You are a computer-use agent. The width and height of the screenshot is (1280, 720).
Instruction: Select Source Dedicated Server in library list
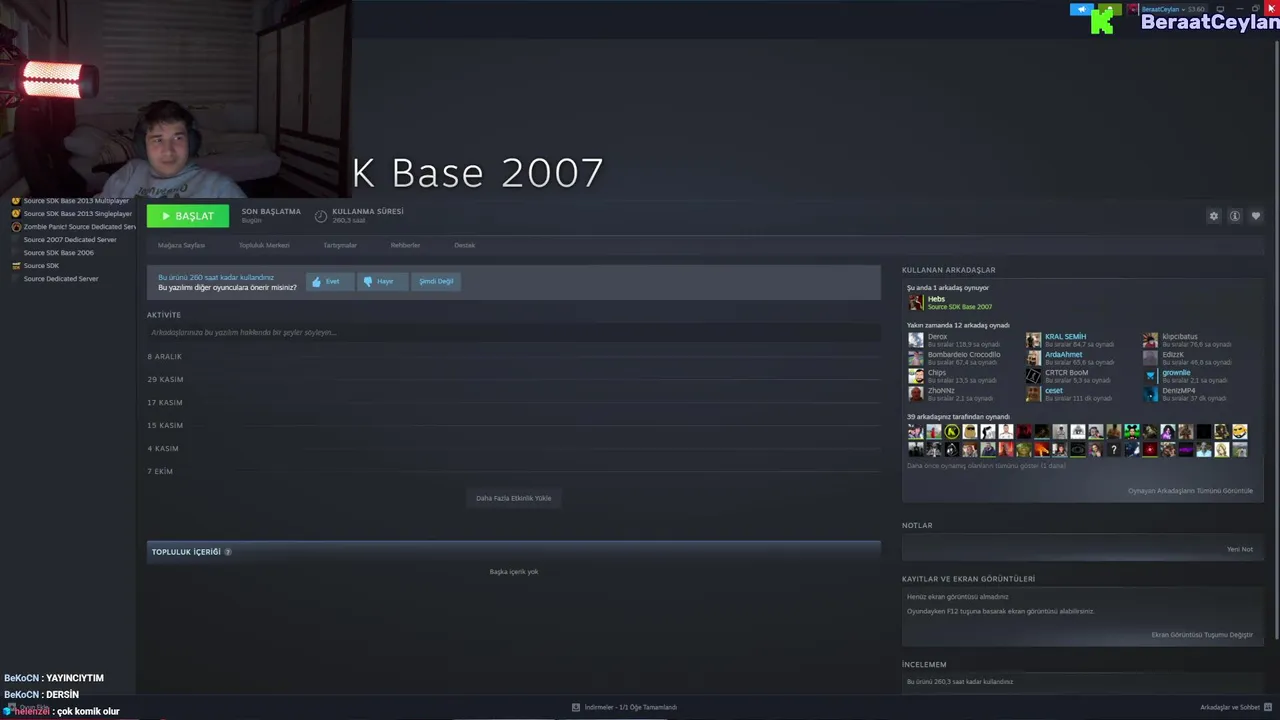pyautogui.click(x=61, y=279)
